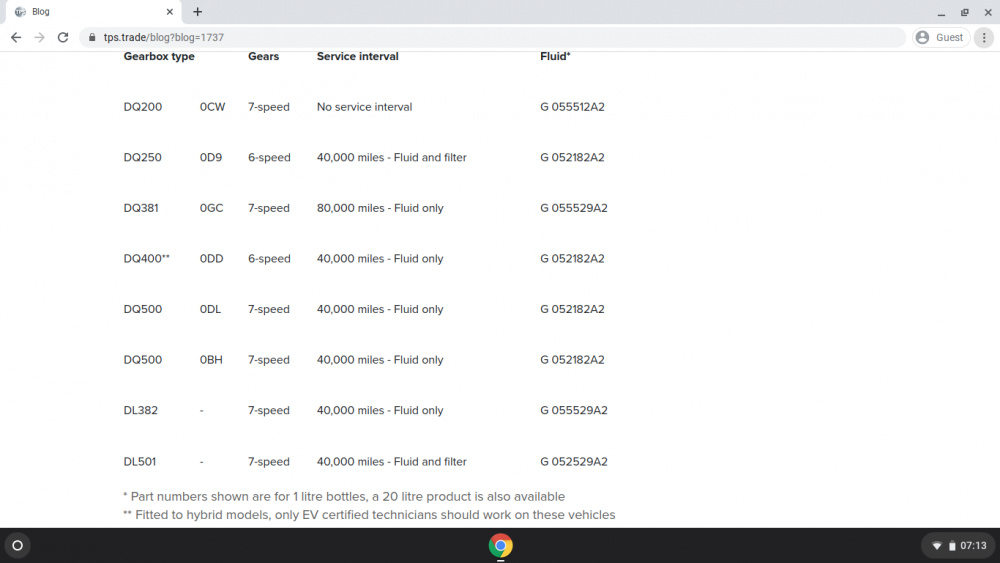Click 7-speed in DQ200 row

coord(268,107)
